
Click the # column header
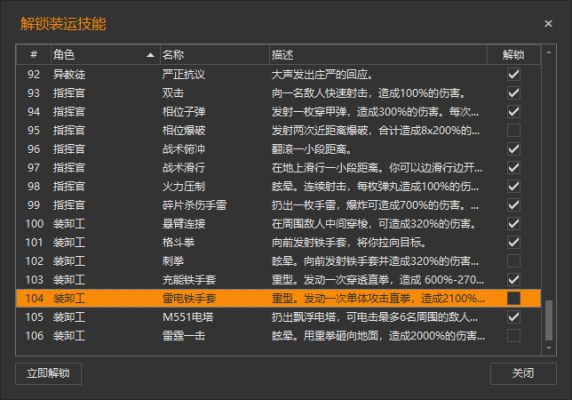coord(34,55)
